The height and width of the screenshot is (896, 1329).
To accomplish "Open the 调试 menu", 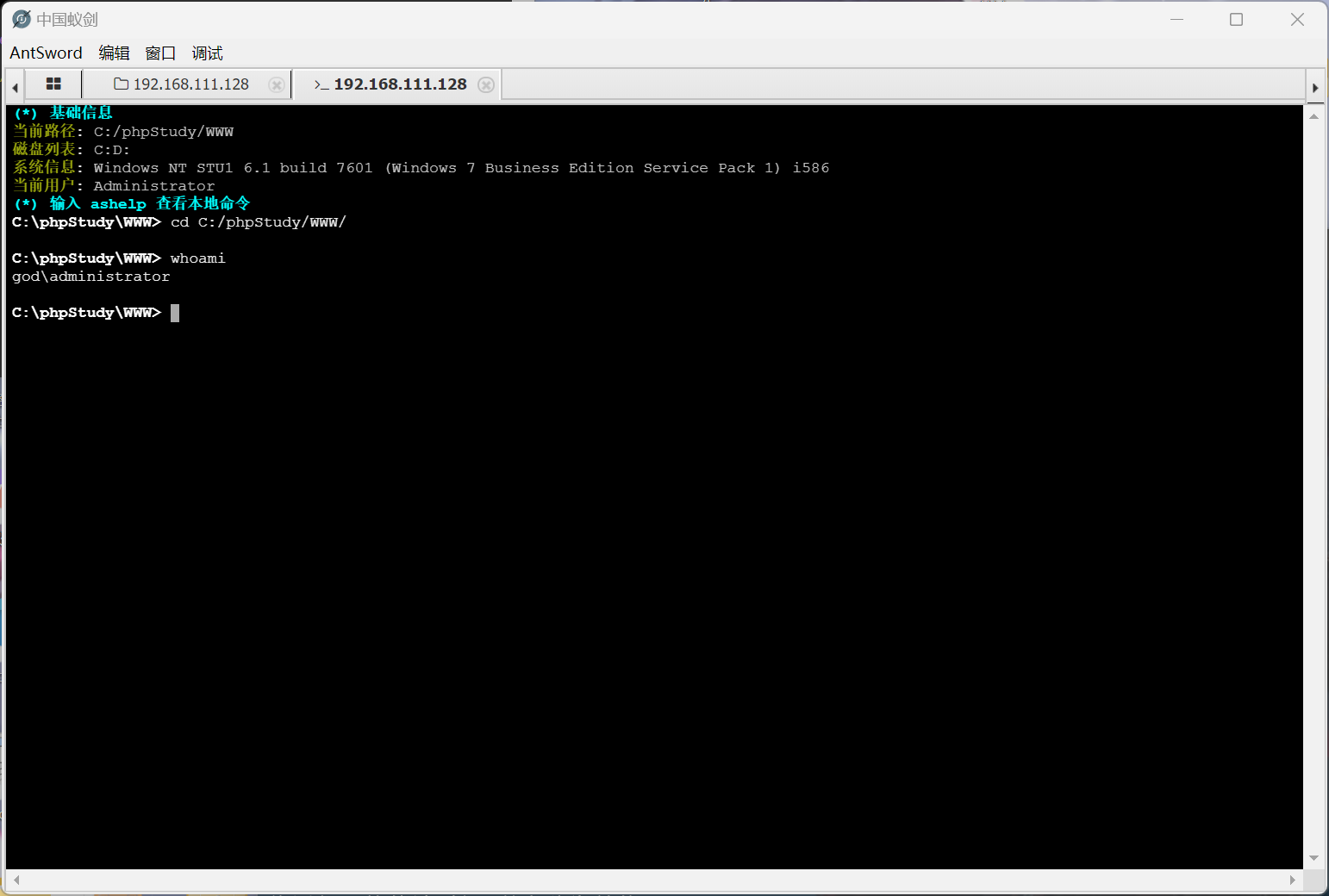I will [x=207, y=53].
